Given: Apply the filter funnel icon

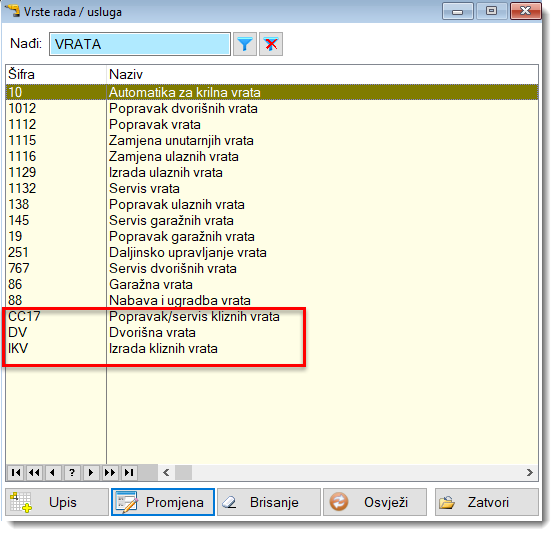Looking at the screenshot, I should tap(244, 44).
